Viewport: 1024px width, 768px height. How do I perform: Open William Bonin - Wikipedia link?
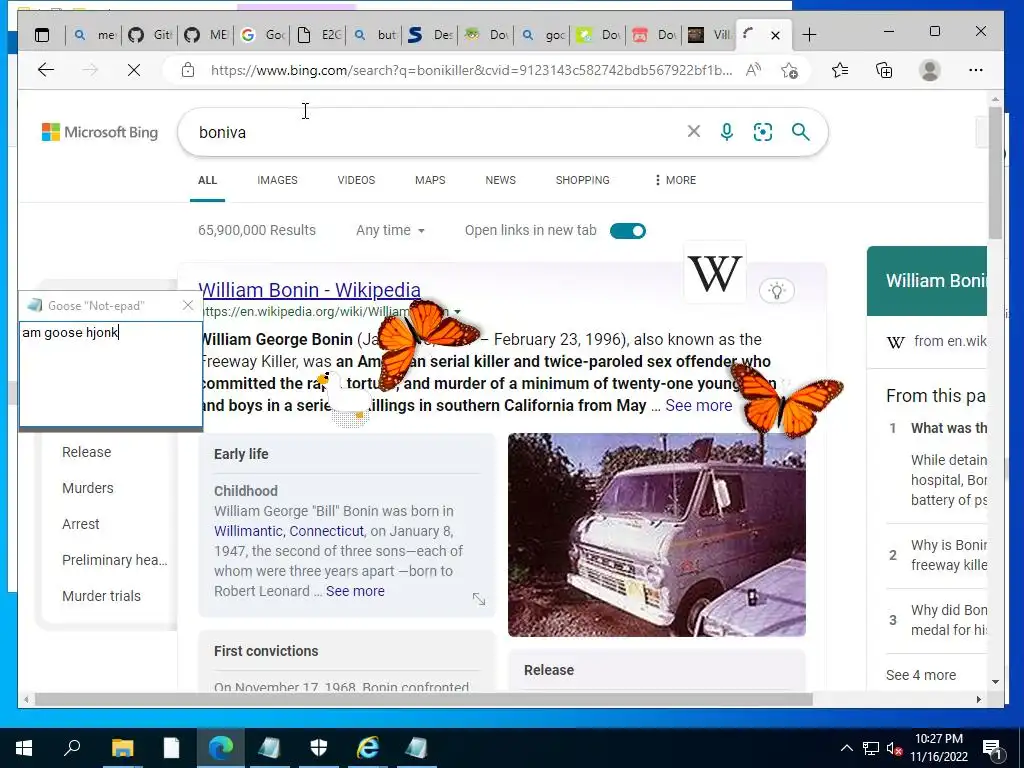pyautogui.click(x=309, y=289)
